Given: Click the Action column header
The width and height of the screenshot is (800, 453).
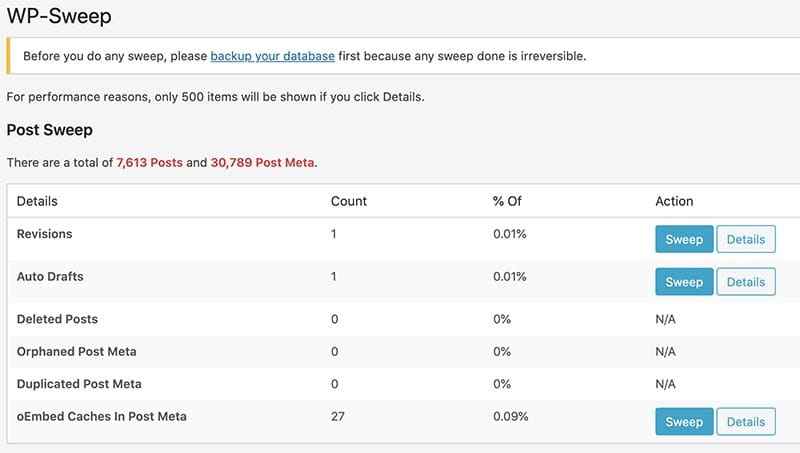Looking at the screenshot, I should tap(674, 201).
